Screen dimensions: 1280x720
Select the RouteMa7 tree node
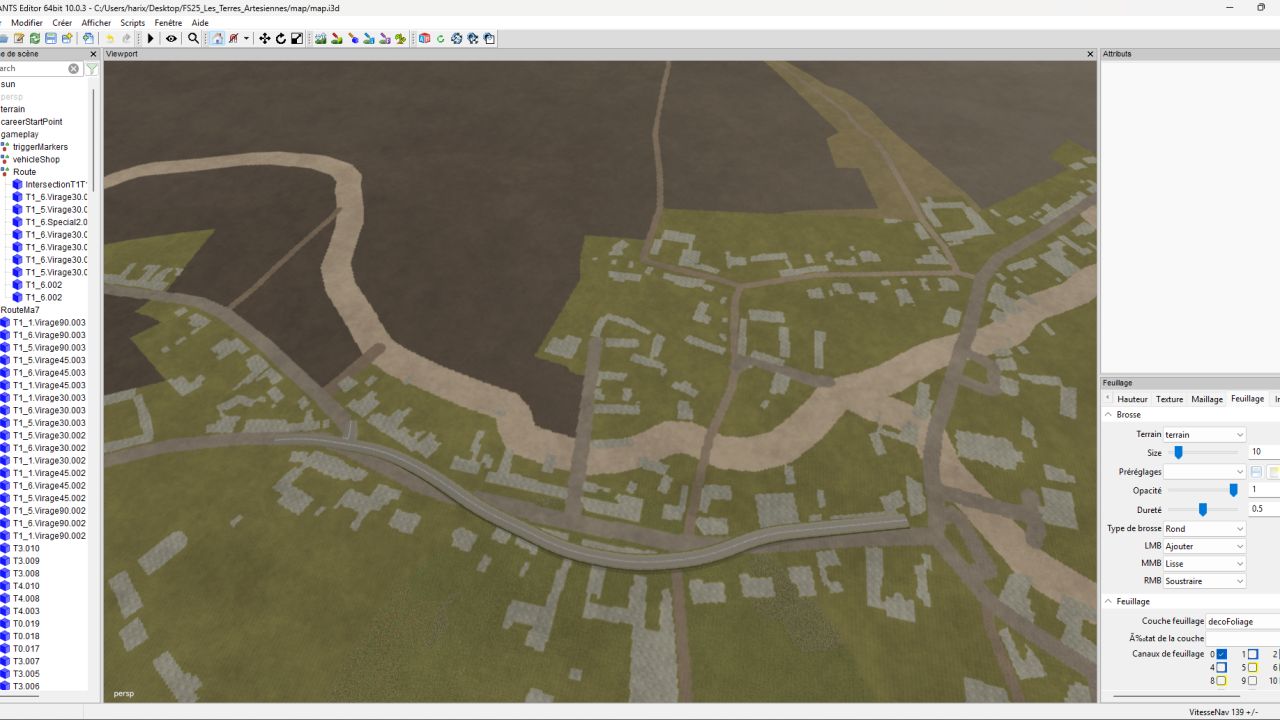[x=20, y=310]
